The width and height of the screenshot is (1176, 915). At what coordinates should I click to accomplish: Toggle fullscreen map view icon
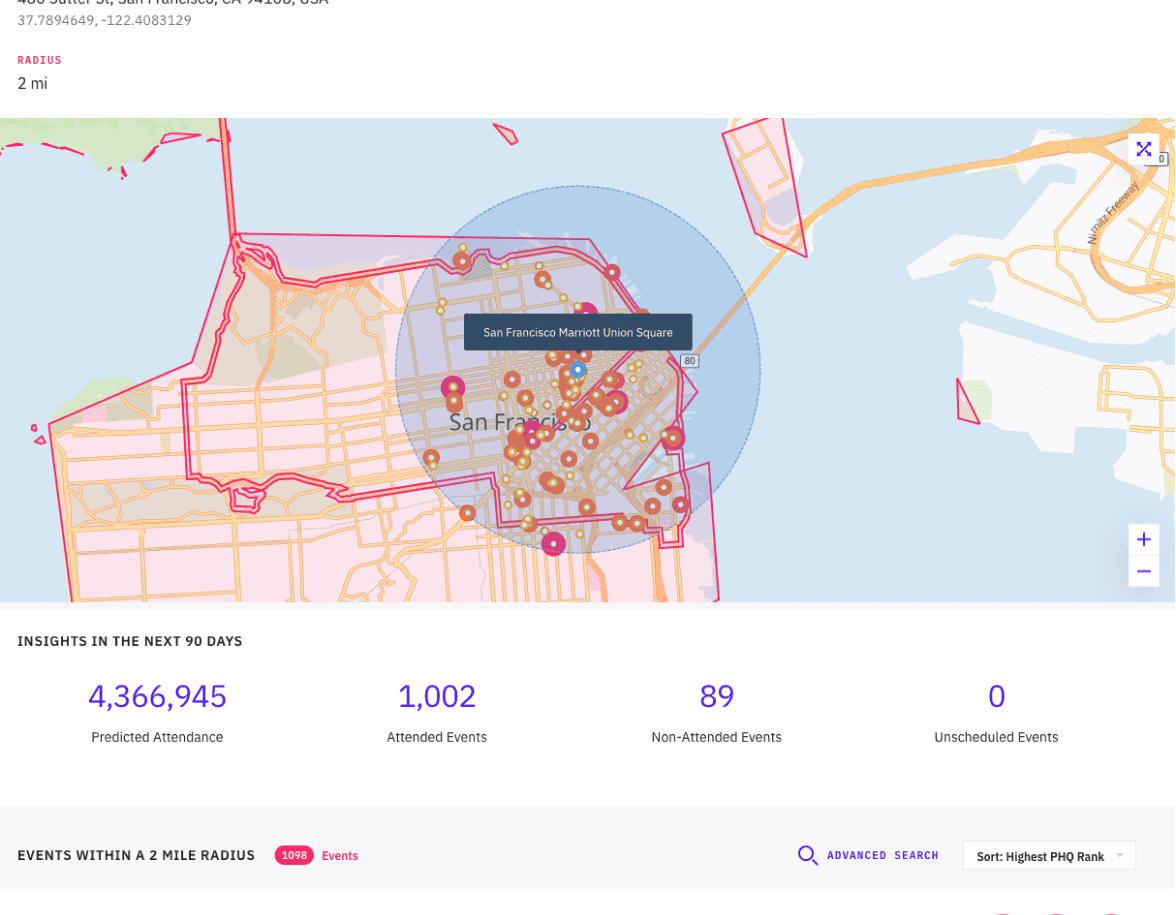coord(1143,150)
